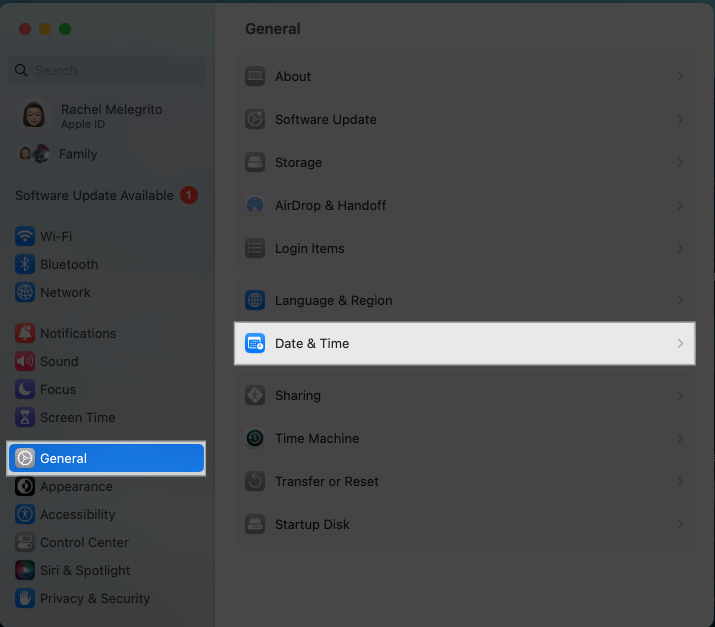
Task: Click Rachel's avatar thumbnail
Action: pos(34,115)
